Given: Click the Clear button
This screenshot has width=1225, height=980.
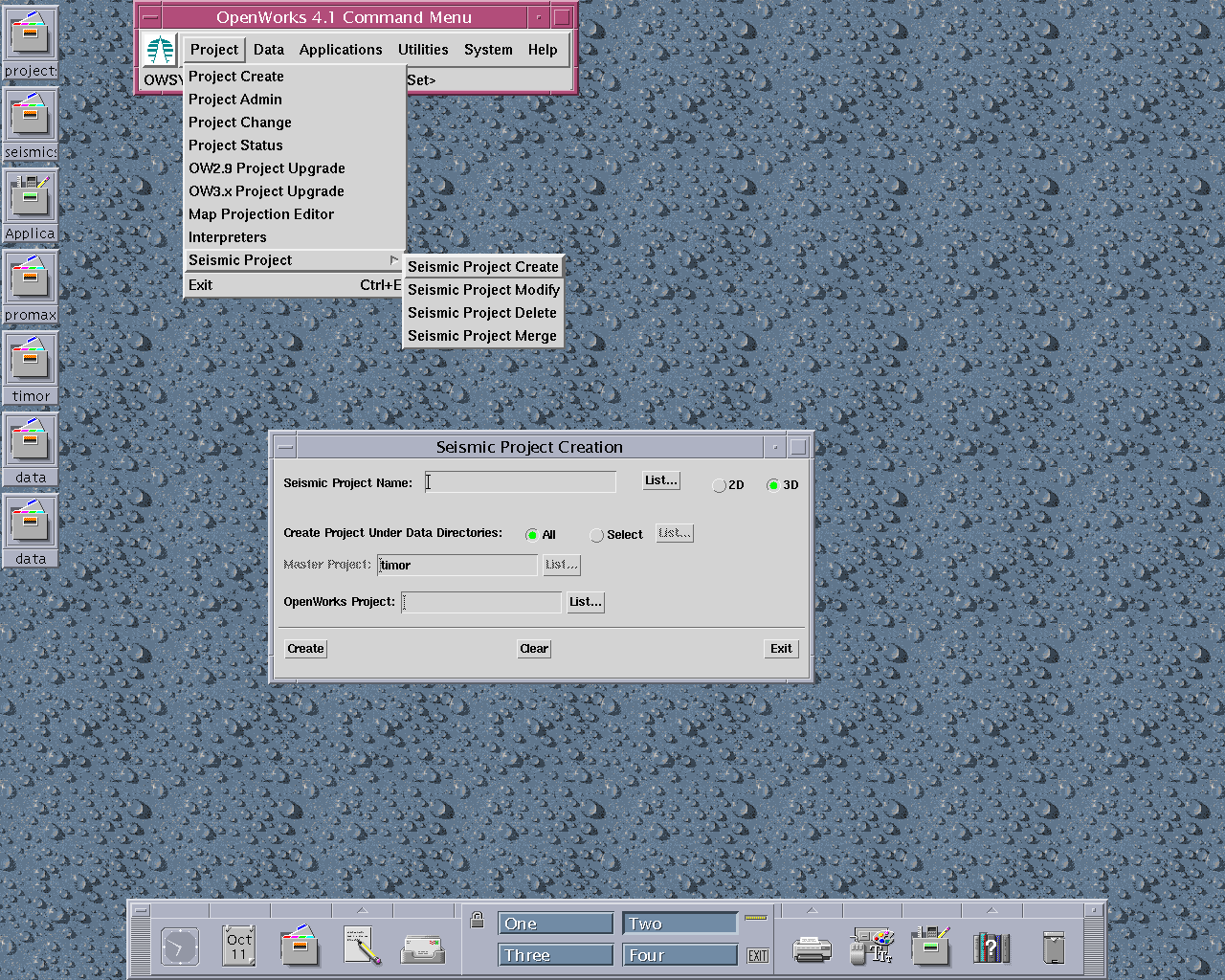Looking at the screenshot, I should tap(534, 649).
